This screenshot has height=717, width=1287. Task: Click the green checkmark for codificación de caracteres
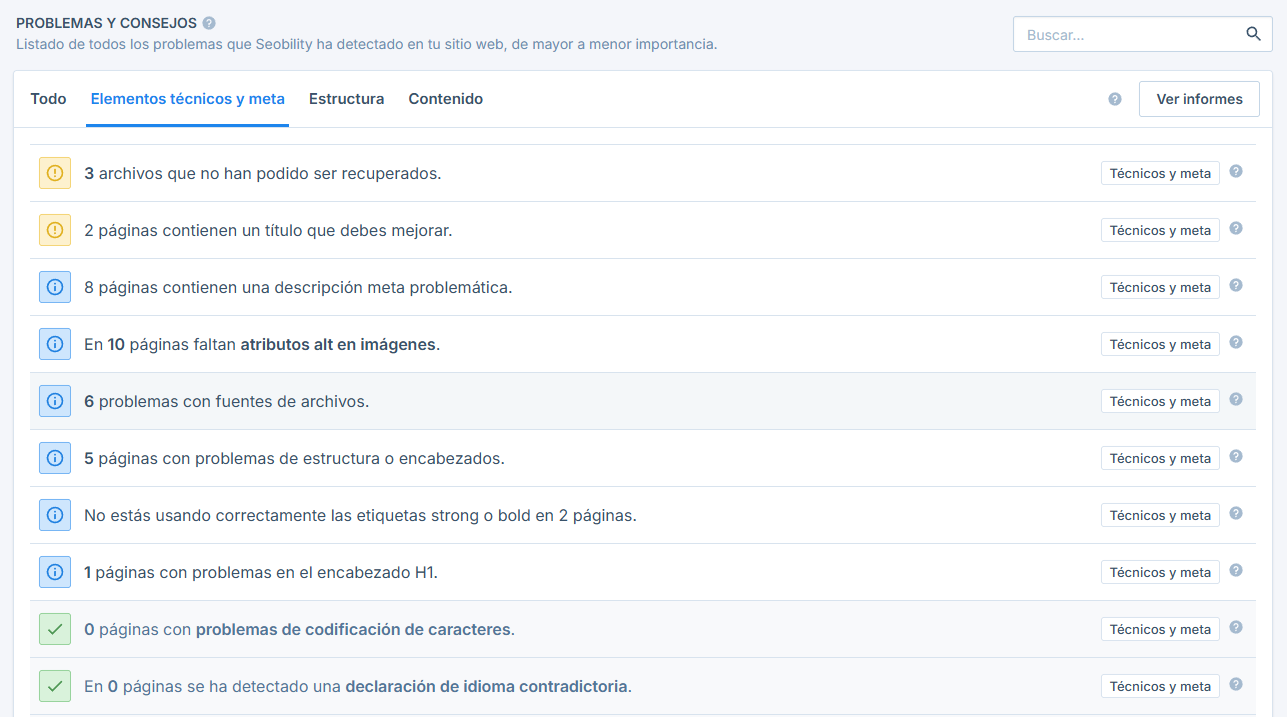54,628
